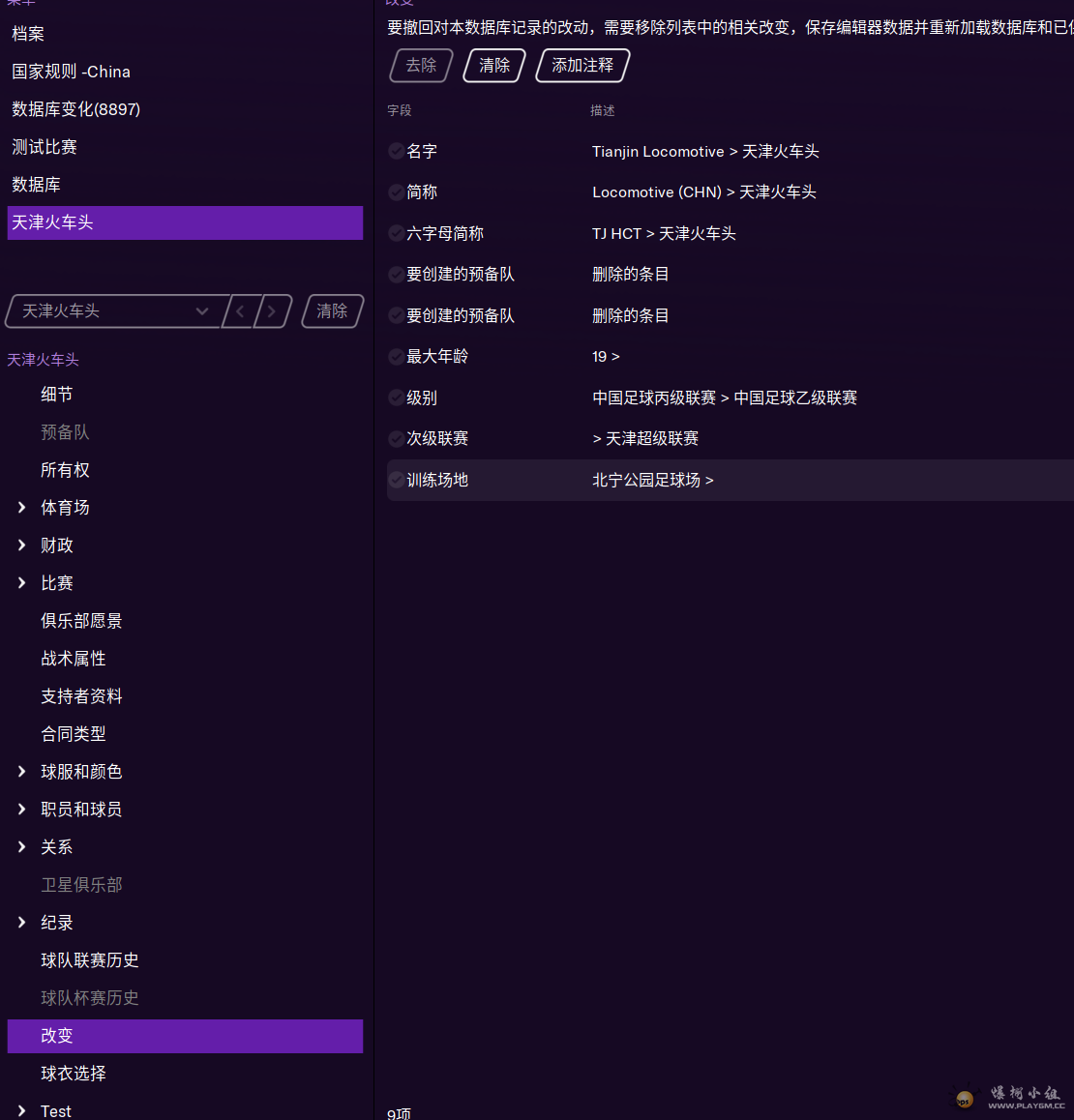1074x1120 pixels.
Task: Expand the 职员和球员 section chevron
Action: click(22, 810)
